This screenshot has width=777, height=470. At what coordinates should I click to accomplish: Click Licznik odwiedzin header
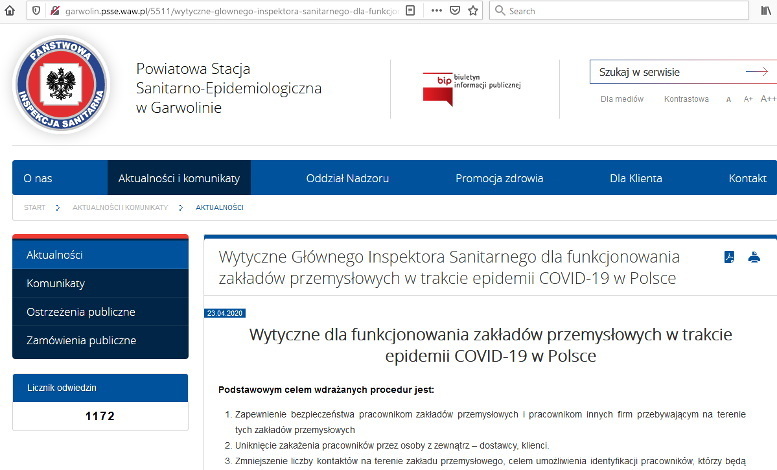pyautogui.click(x=100, y=388)
